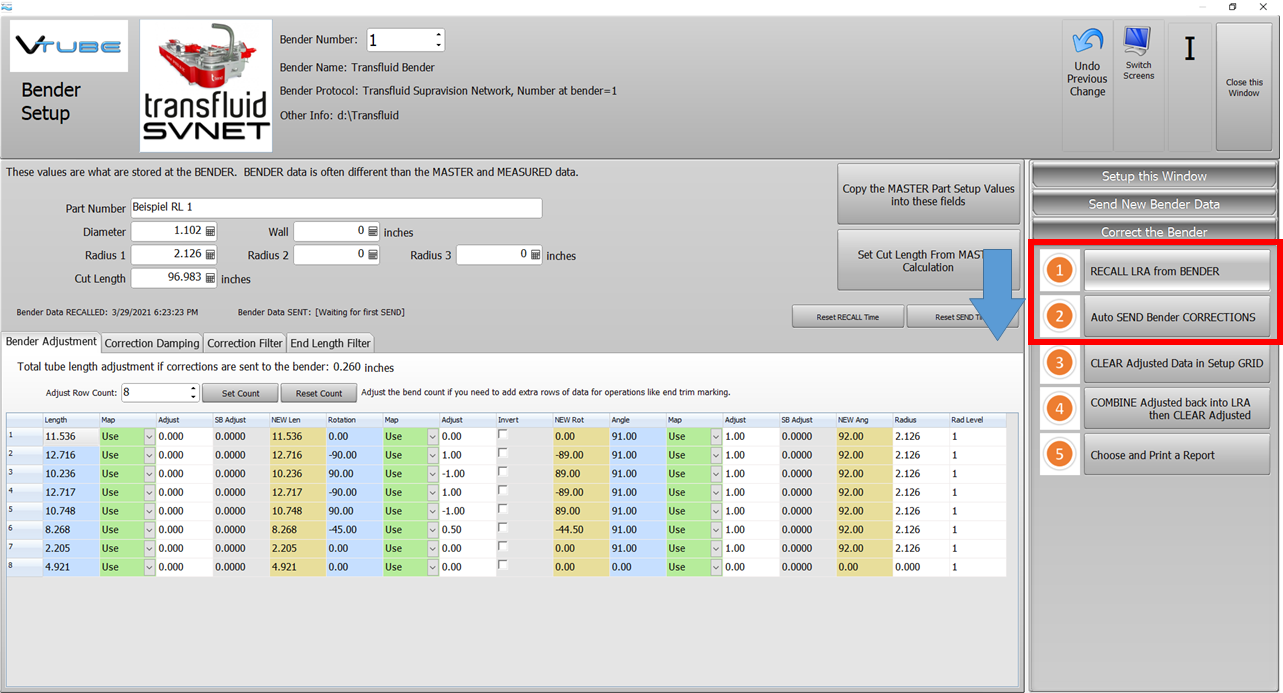Click the orange step 5 circle icon
1283x693 pixels.
[x=1059, y=455]
